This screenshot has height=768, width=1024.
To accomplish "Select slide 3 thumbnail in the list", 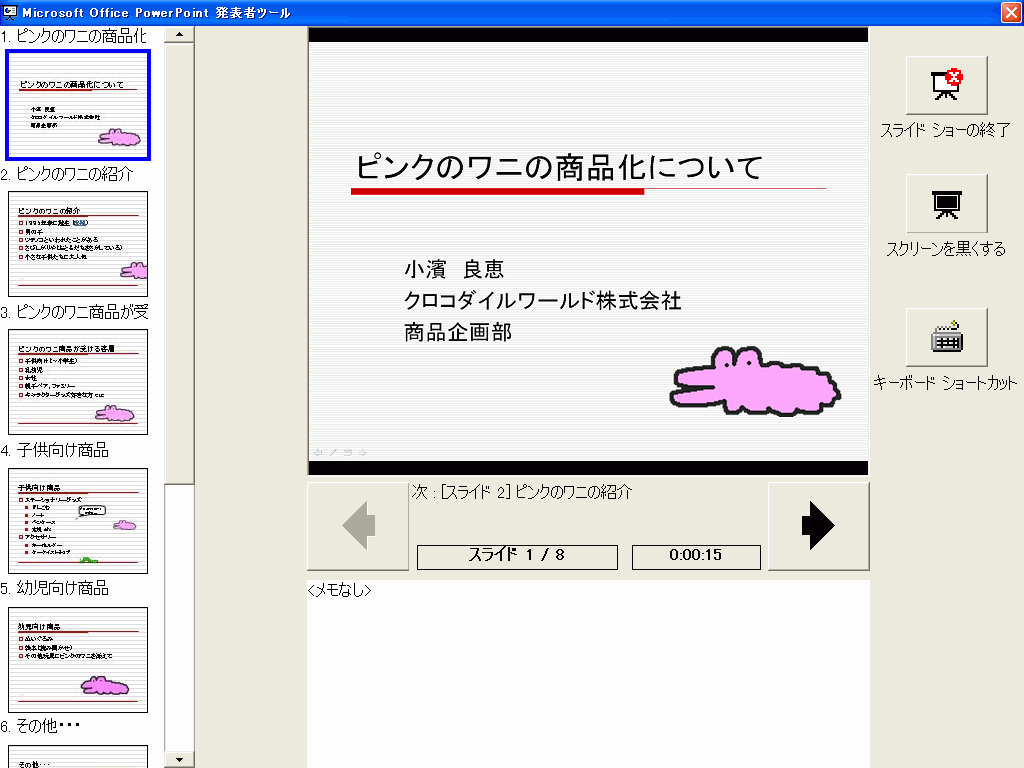I will coord(78,381).
